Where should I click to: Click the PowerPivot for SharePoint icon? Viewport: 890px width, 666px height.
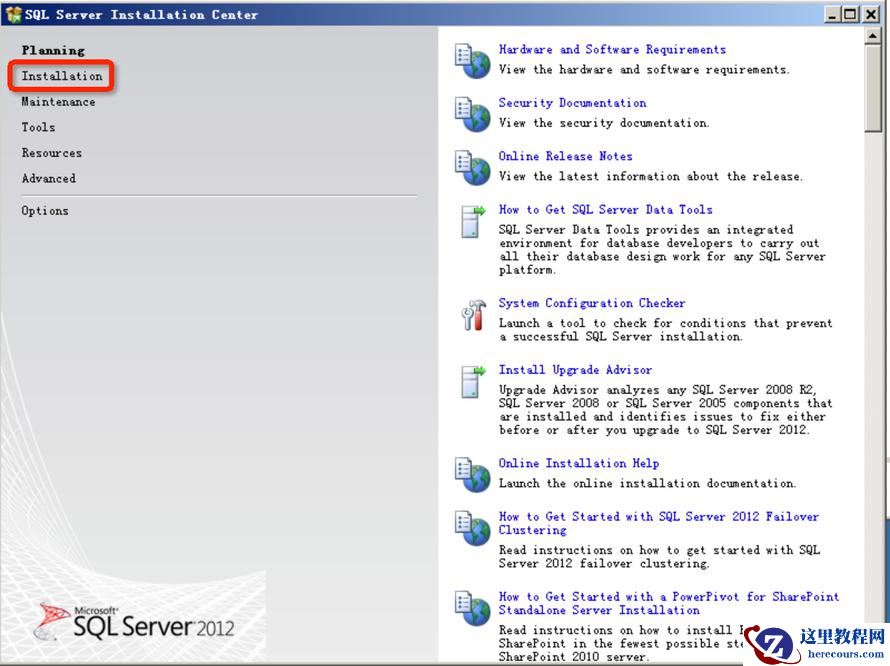[472, 608]
